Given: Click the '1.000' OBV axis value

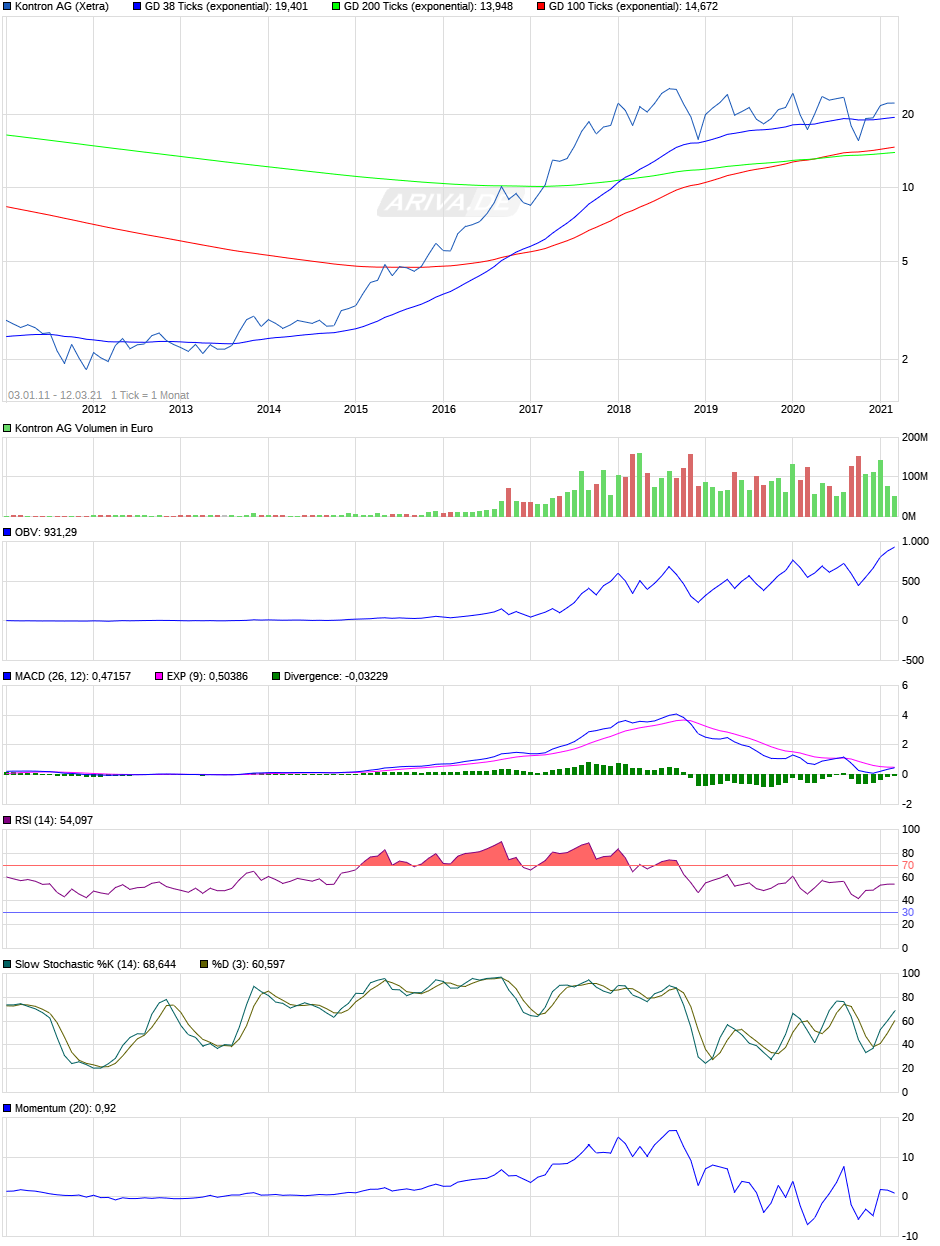Looking at the screenshot, I should [x=915, y=541].
